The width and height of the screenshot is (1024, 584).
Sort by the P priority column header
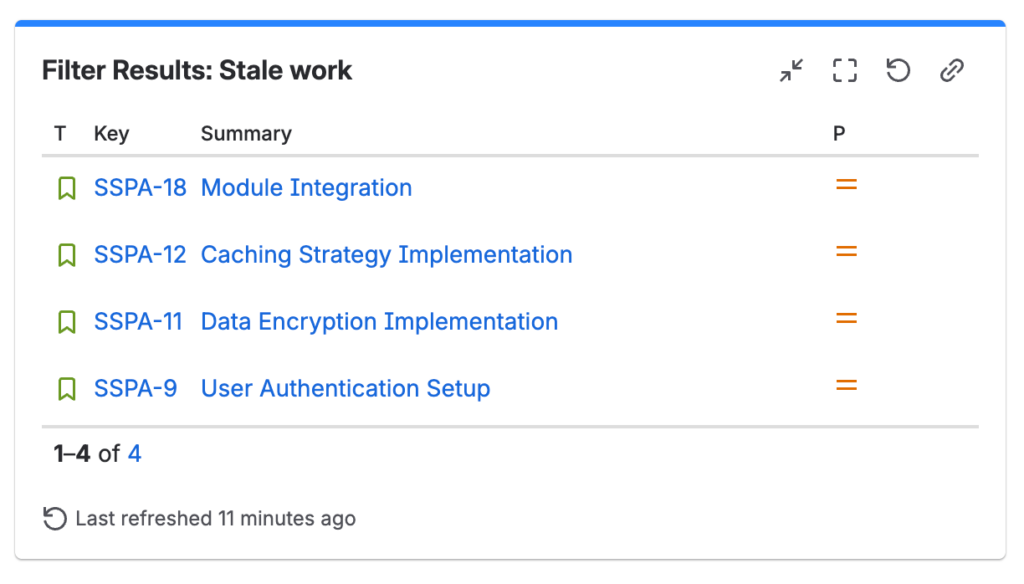839,134
